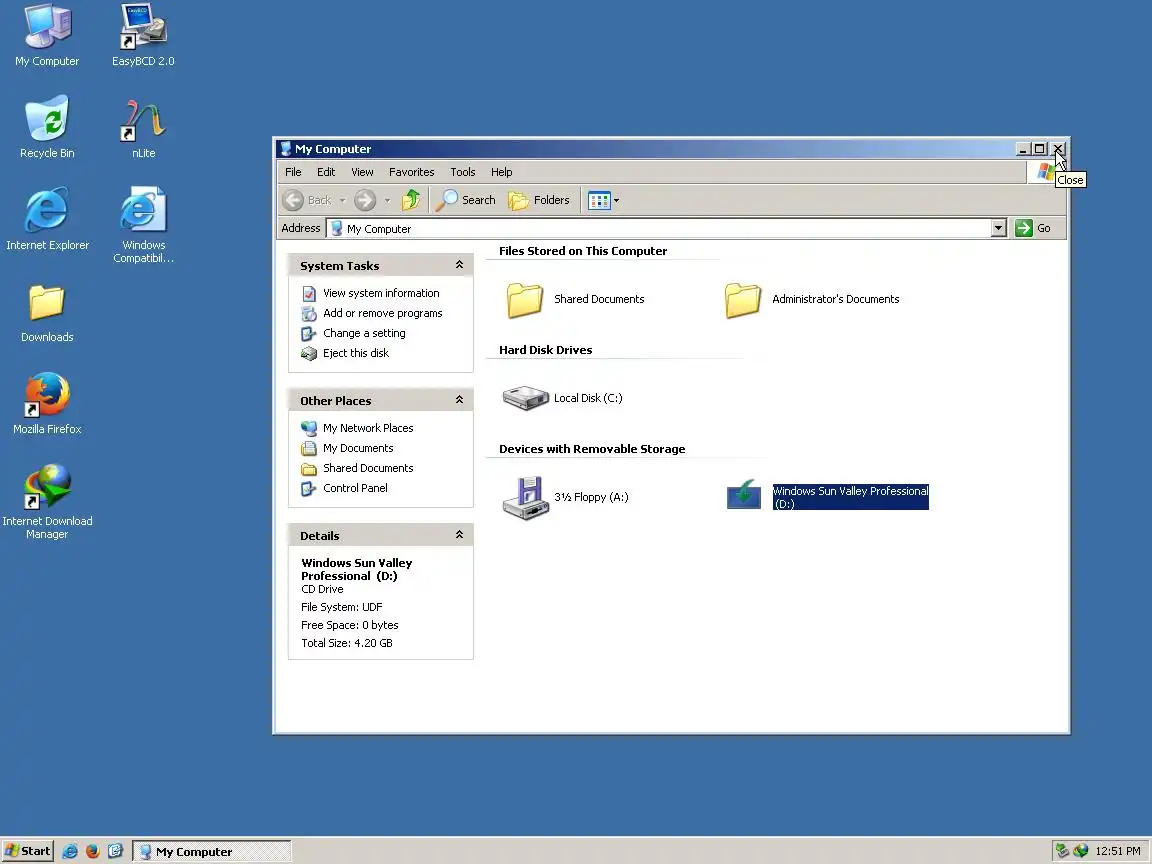This screenshot has height=864, width=1152.
Task: Collapse the Details panel
Action: point(459,535)
